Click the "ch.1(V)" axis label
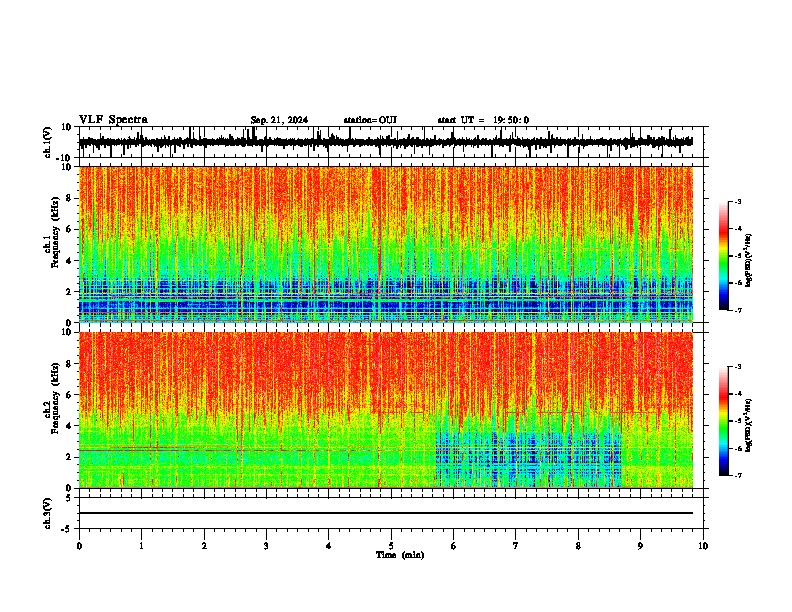Viewport: 792px width, 612px height. (48, 142)
